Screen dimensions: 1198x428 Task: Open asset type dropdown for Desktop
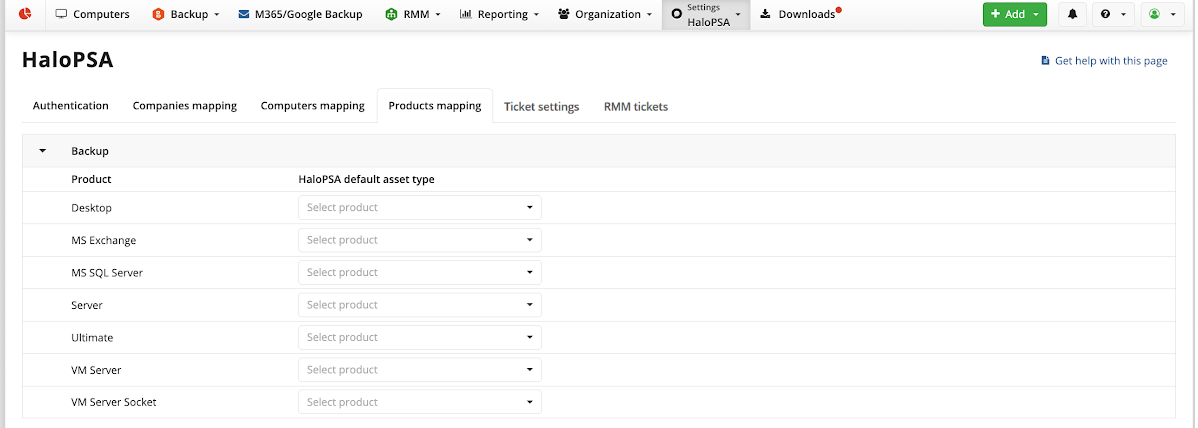pyautogui.click(x=419, y=208)
